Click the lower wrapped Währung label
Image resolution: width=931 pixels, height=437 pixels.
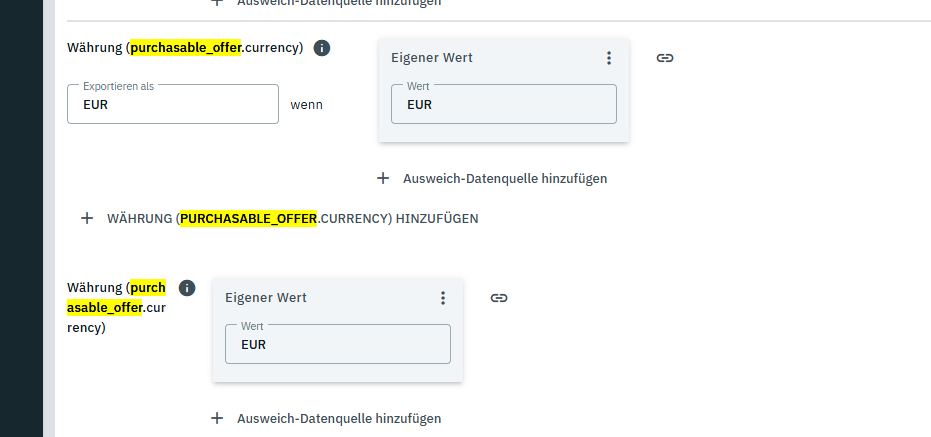tap(116, 307)
